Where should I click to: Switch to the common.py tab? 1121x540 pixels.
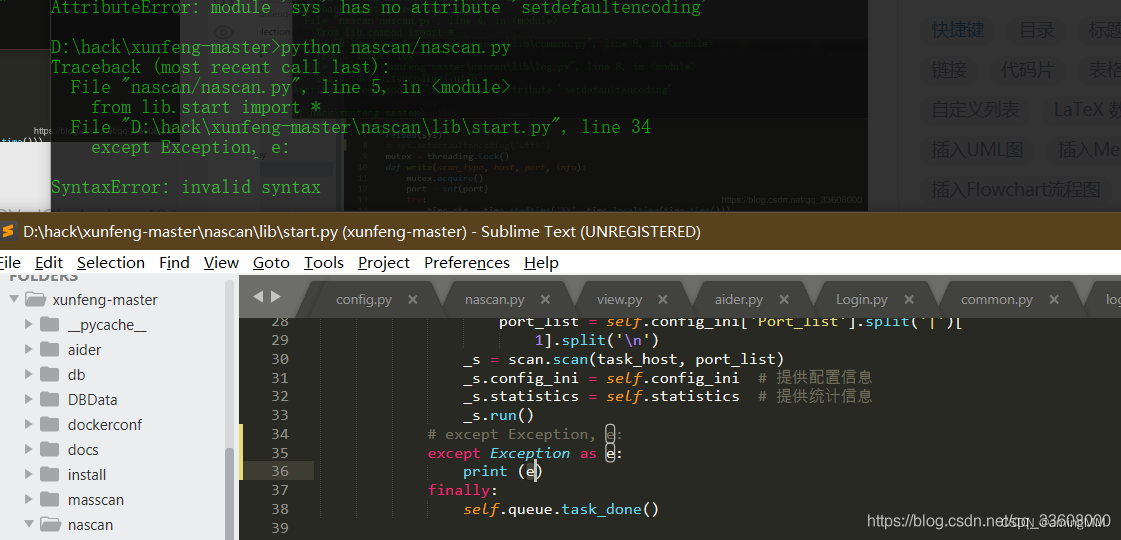point(997,300)
